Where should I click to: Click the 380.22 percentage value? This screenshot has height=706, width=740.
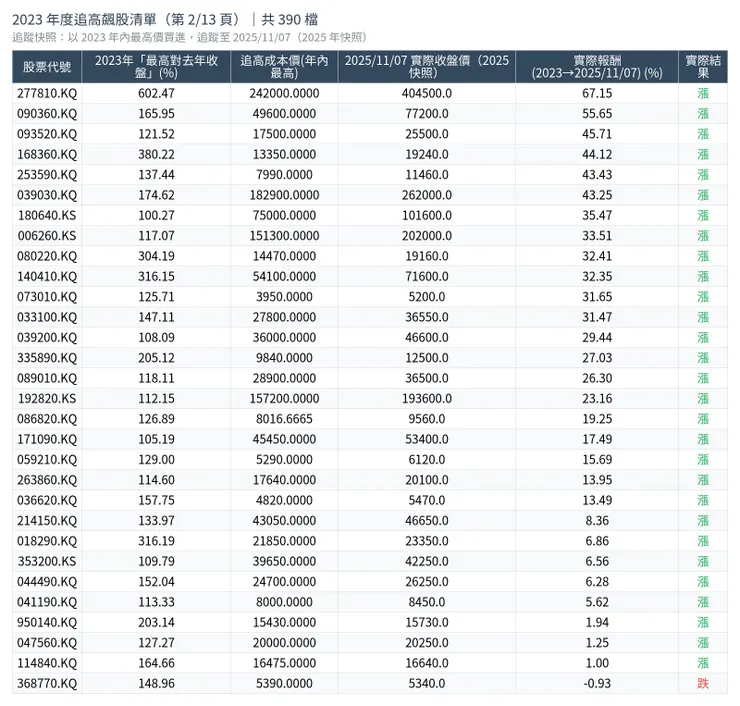[x=156, y=154]
